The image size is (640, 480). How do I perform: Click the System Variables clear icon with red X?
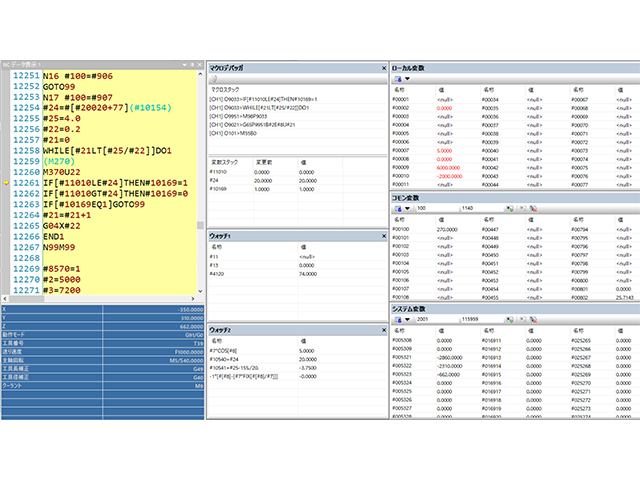[533, 320]
